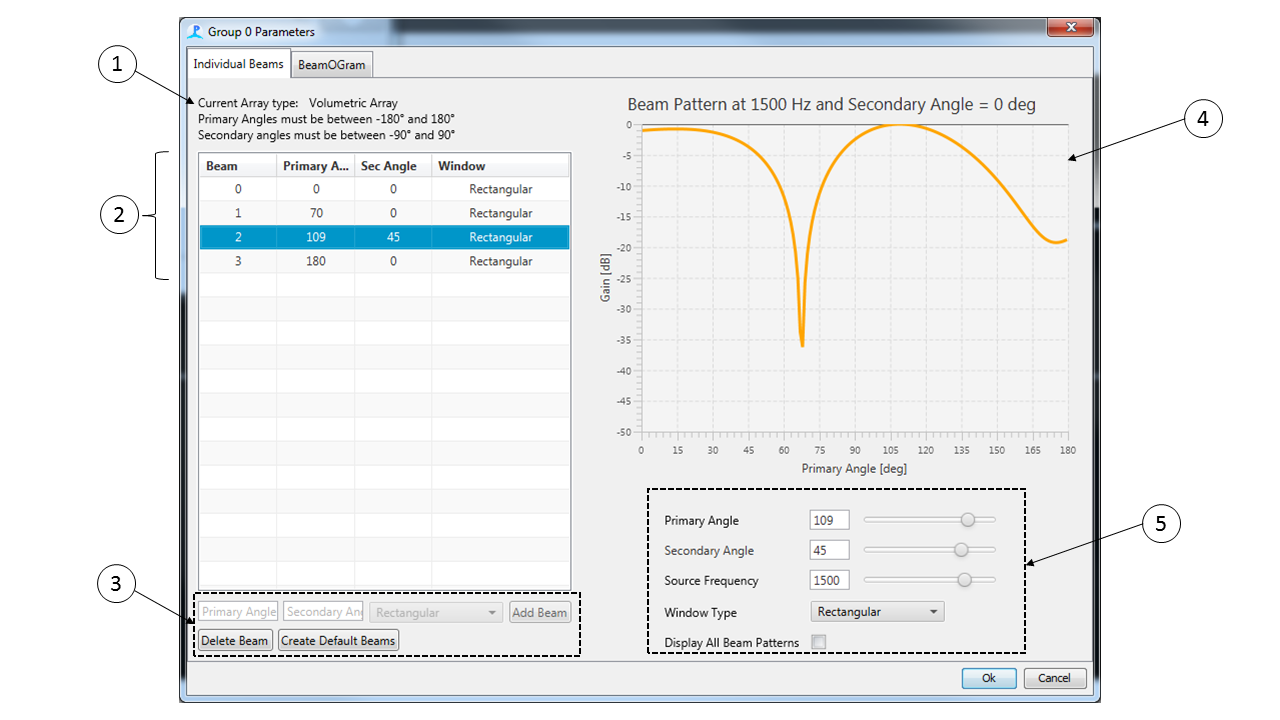The height and width of the screenshot is (720, 1280).
Task: Open the Window Type dropdown
Action: click(x=877, y=612)
